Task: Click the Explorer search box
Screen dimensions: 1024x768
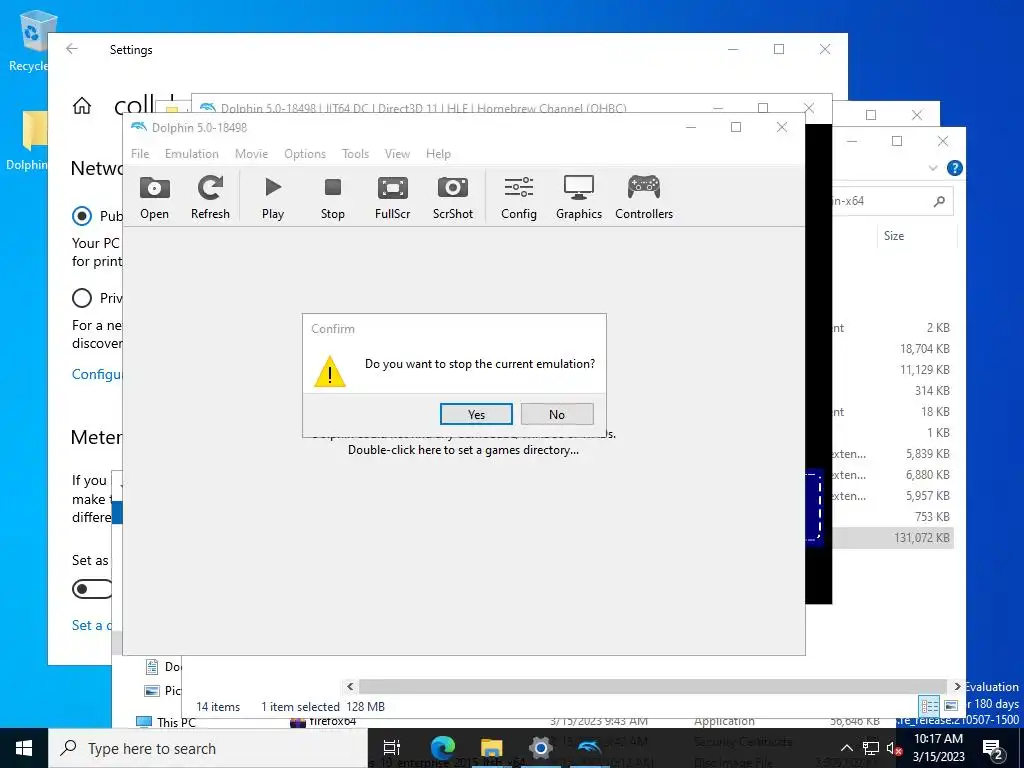Action: [x=891, y=201]
